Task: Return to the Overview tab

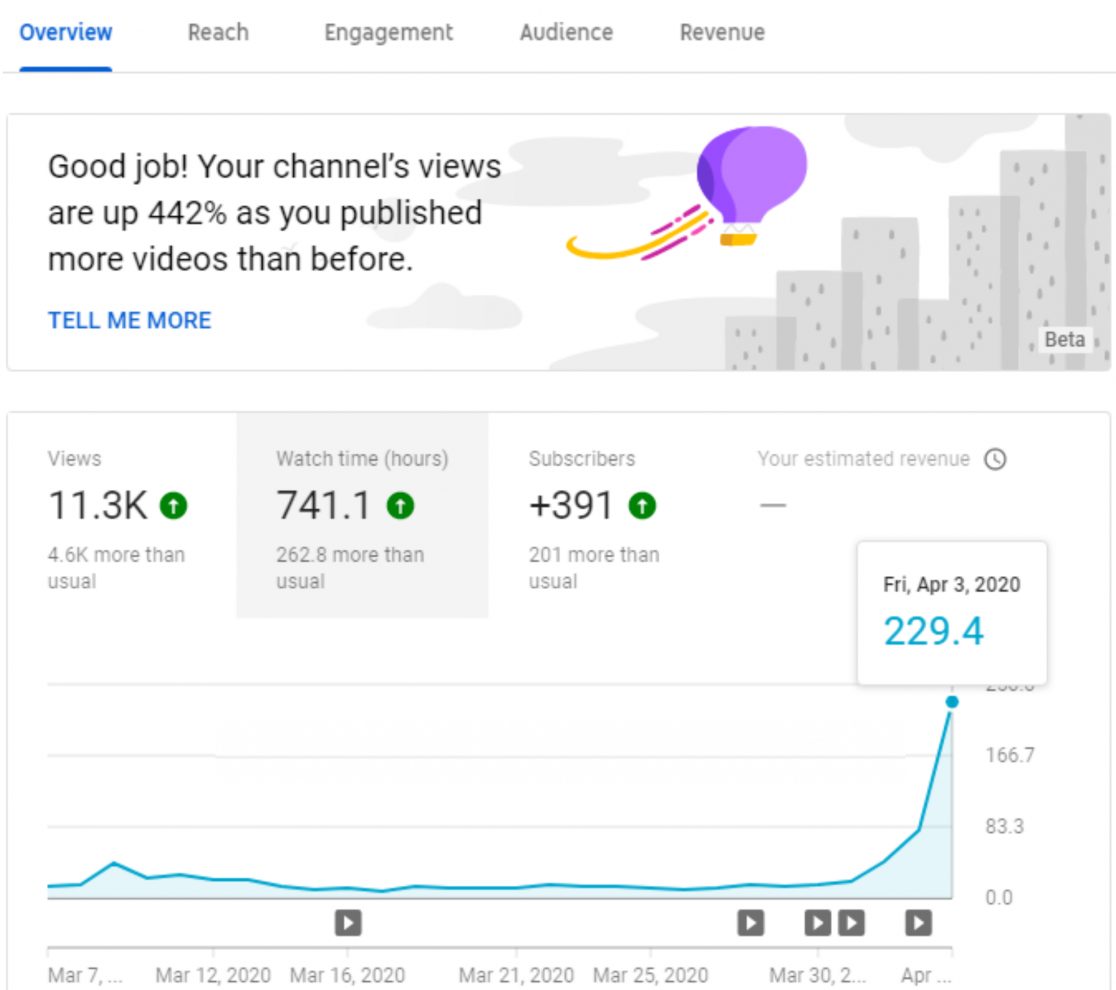Action: (65, 32)
